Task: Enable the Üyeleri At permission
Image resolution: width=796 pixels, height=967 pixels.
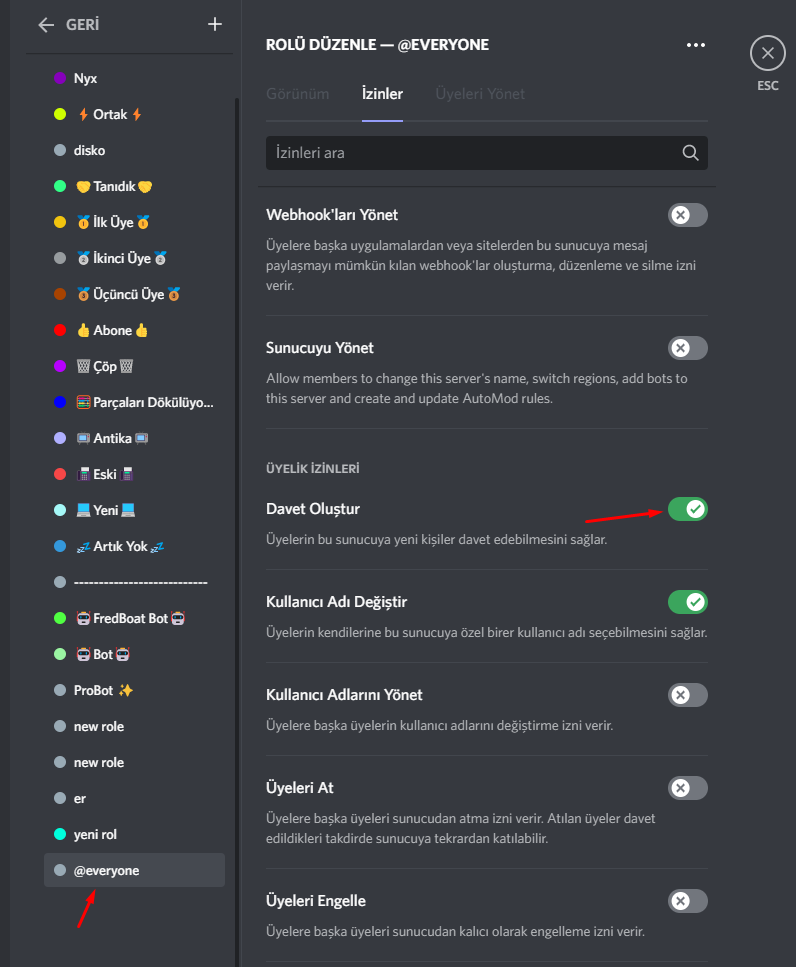Action: coord(687,788)
